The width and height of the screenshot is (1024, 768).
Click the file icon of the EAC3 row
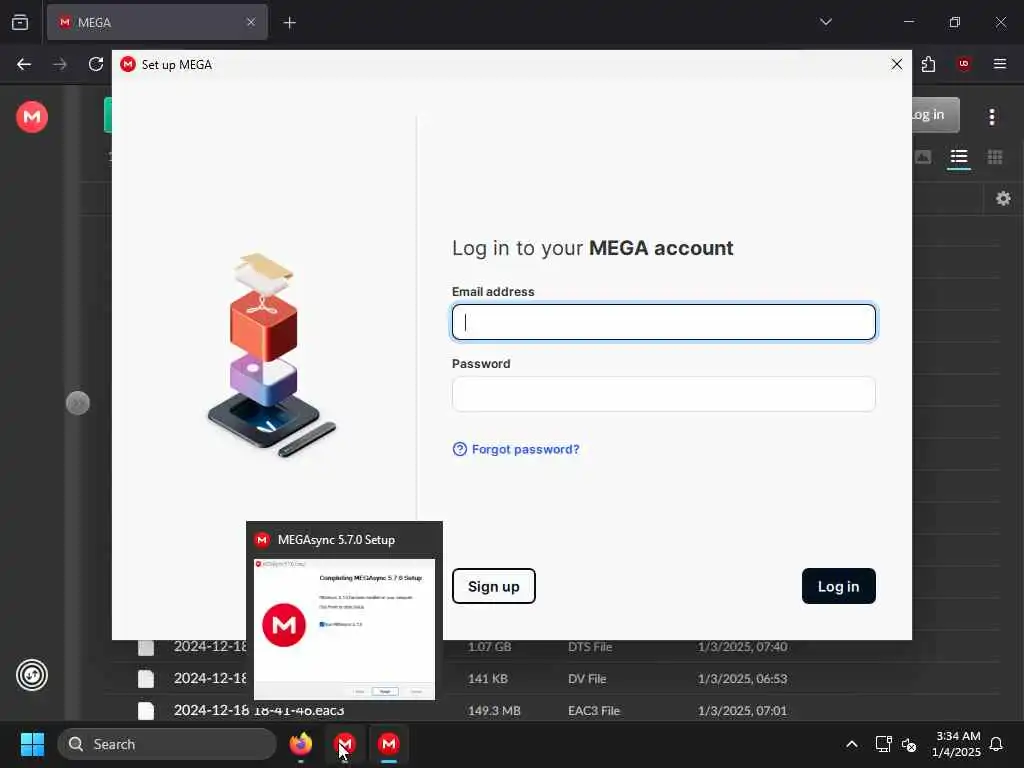pyautogui.click(x=146, y=711)
